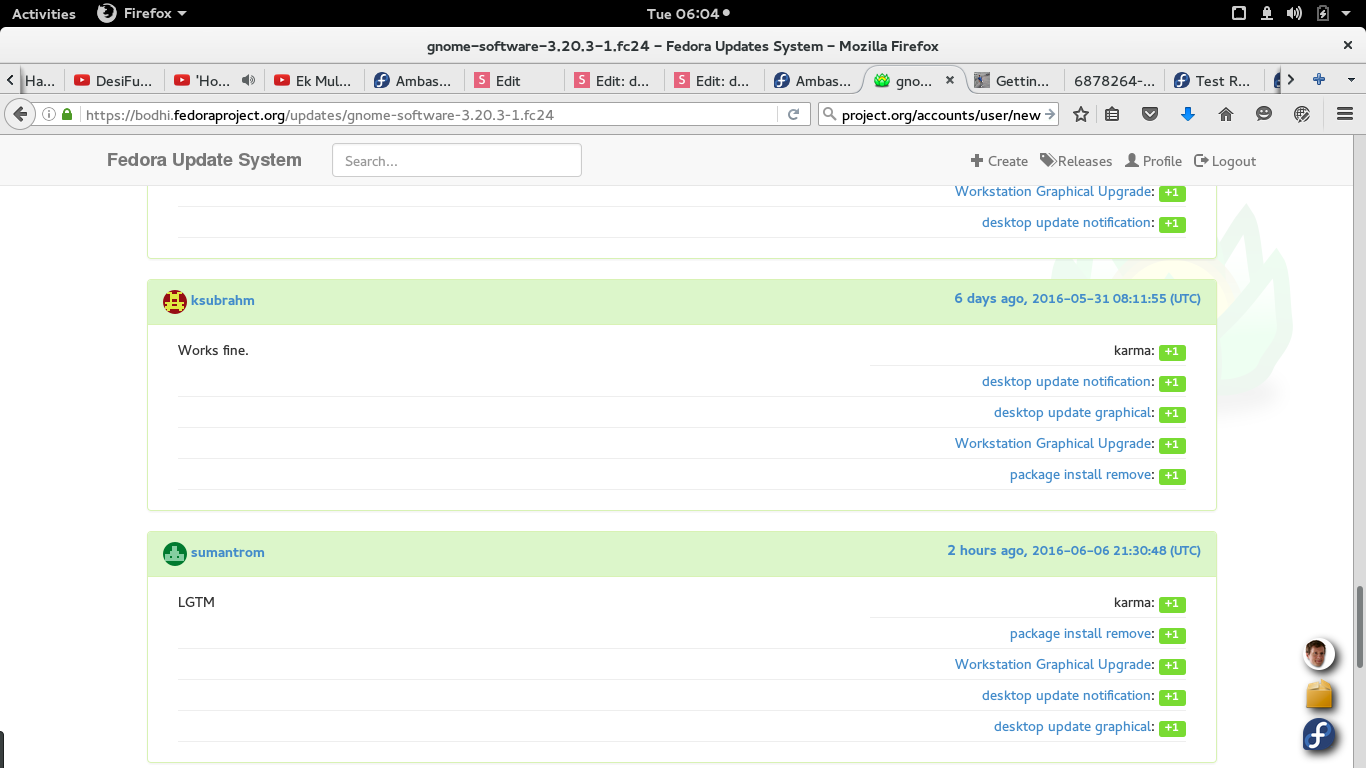
Task: Open the chat smiley toolbar icon
Action: tap(1264, 115)
